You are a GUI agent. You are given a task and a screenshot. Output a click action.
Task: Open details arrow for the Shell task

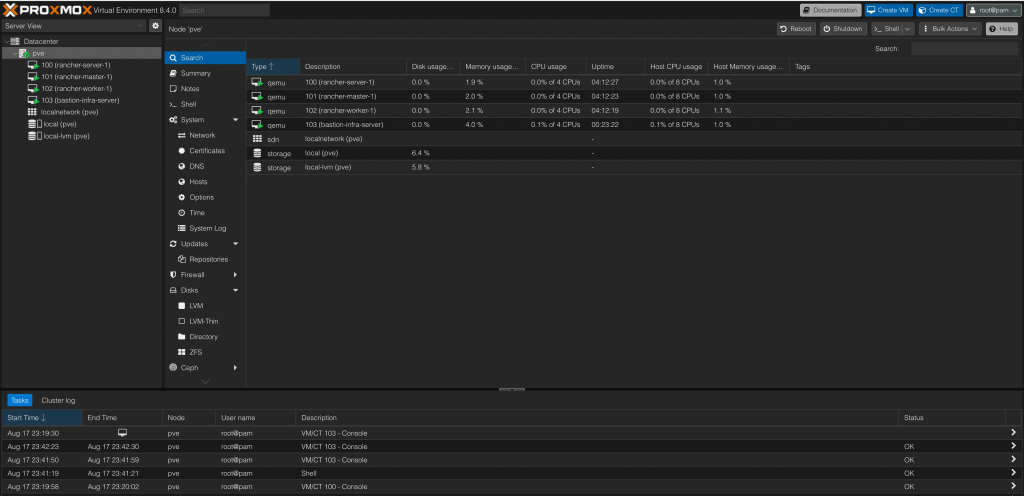[x=1013, y=473]
